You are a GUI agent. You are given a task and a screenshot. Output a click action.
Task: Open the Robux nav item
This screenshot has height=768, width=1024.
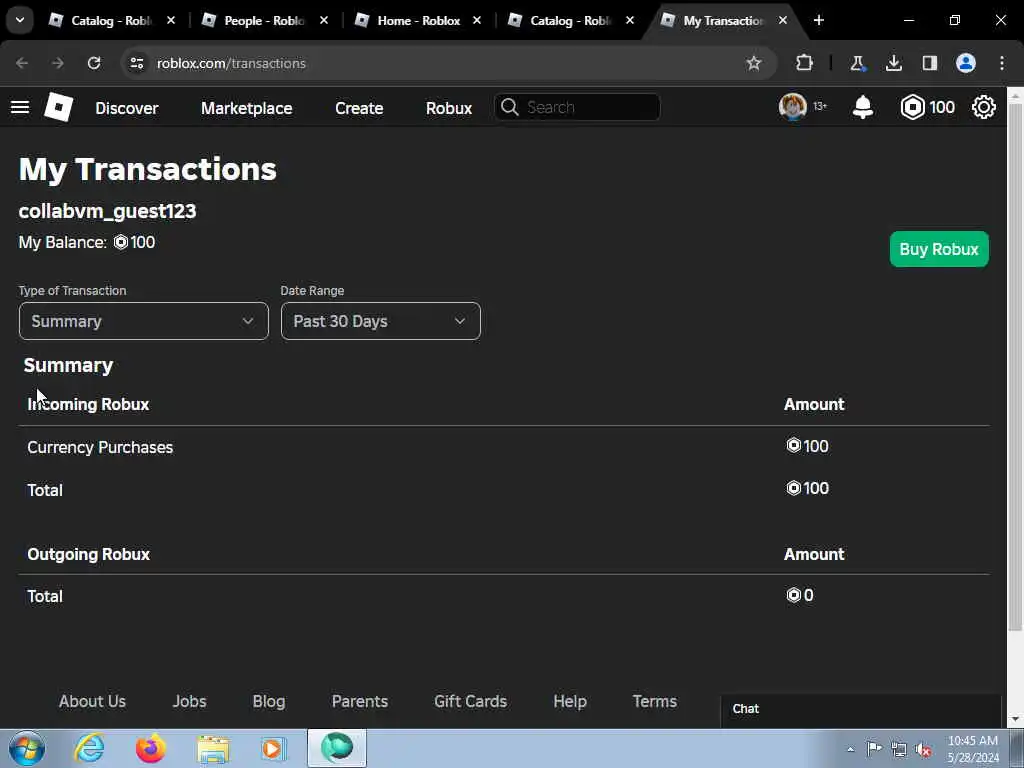(x=449, y=108)
